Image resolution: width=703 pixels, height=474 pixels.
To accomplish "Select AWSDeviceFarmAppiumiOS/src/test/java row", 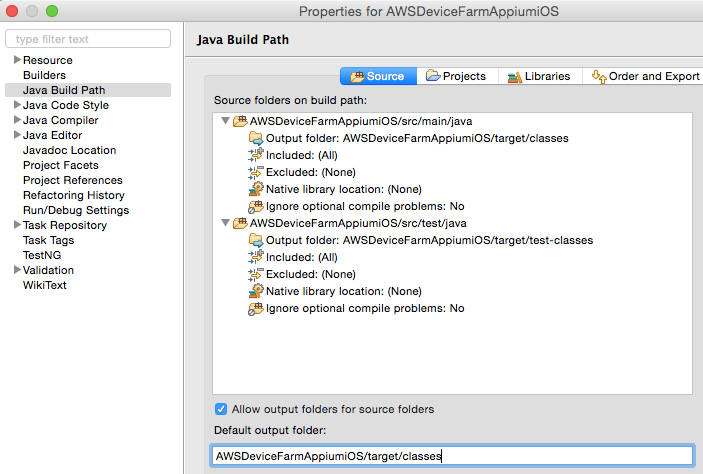I will [x=358, y=223].
